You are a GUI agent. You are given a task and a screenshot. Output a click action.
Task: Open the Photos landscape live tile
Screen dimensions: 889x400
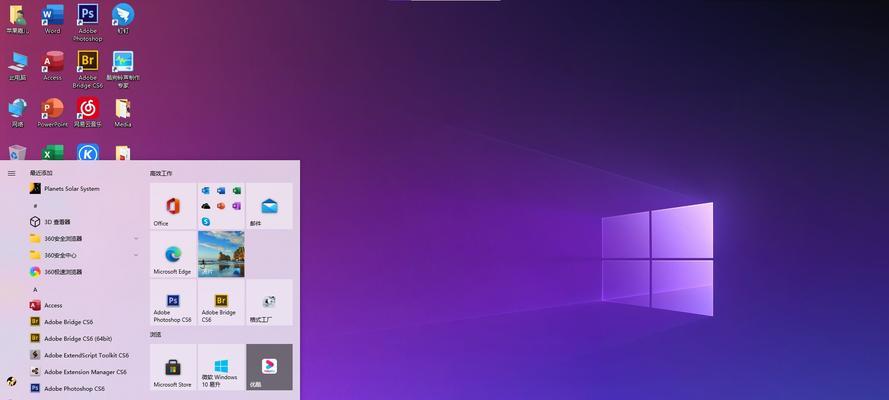click(221, 254)
